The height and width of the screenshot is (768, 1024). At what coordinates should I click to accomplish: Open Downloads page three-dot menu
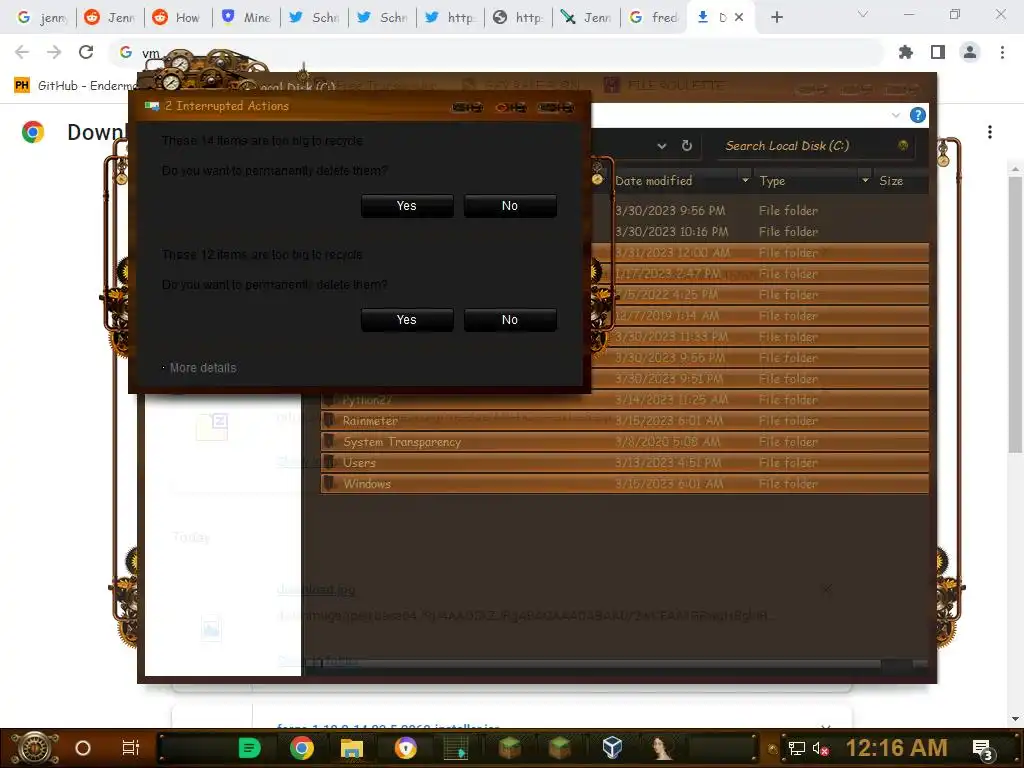[990, 132]
